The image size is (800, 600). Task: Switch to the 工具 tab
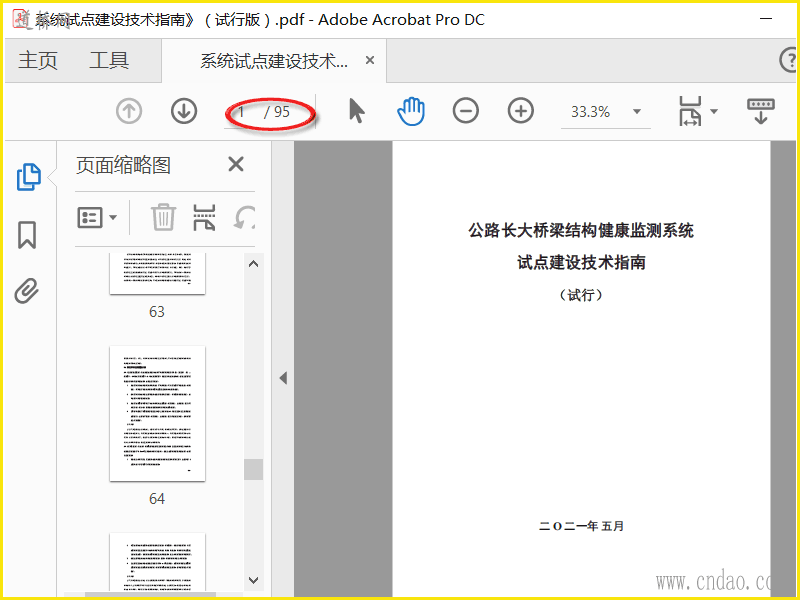click(x=109, y=60)
